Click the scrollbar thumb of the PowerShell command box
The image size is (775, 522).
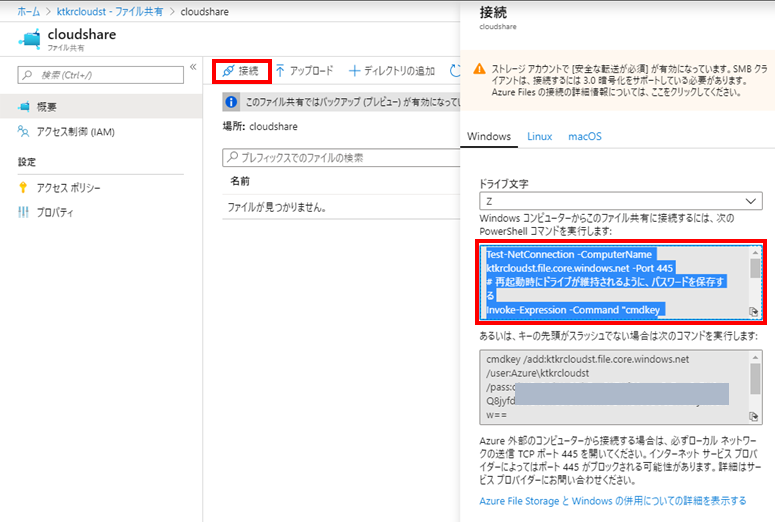click(755, 268)
